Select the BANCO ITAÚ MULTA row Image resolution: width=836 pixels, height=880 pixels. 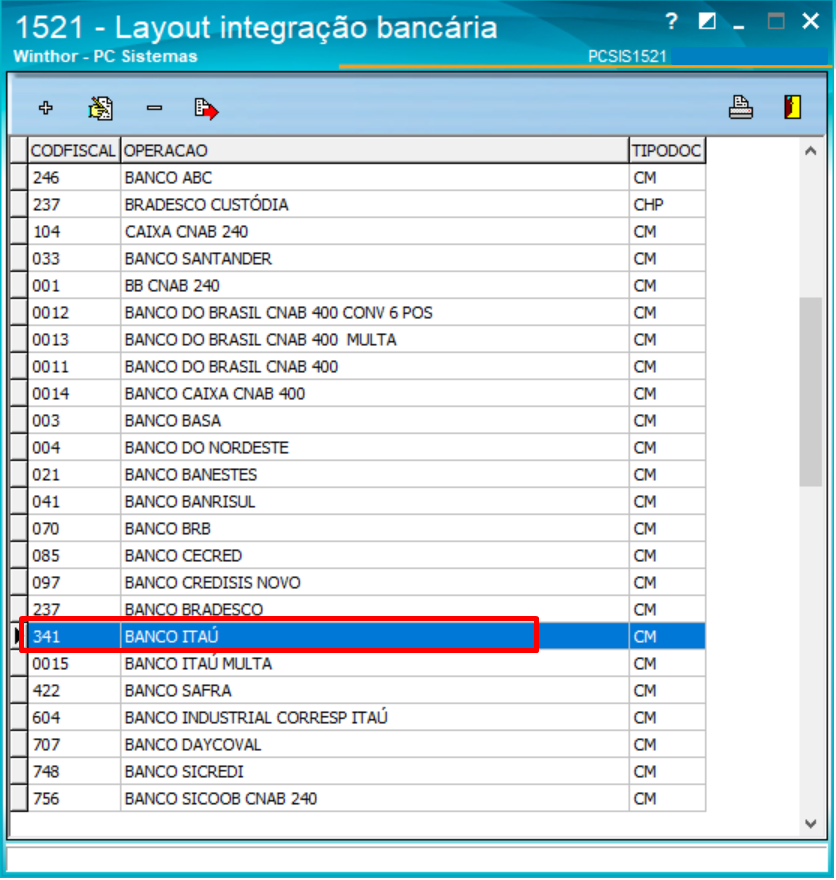click(x=357, y=663)
